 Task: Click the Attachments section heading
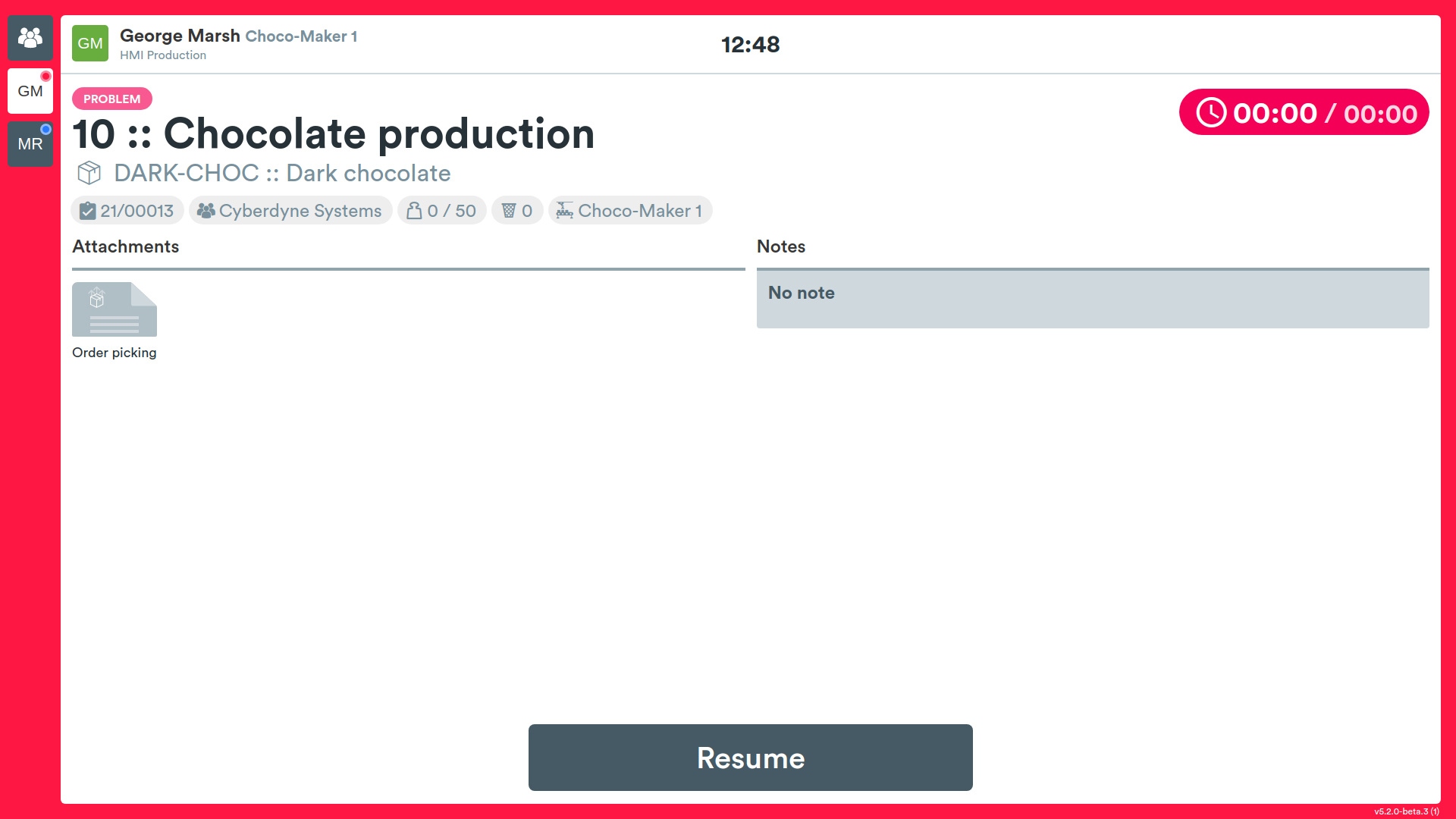click(126, 246)
